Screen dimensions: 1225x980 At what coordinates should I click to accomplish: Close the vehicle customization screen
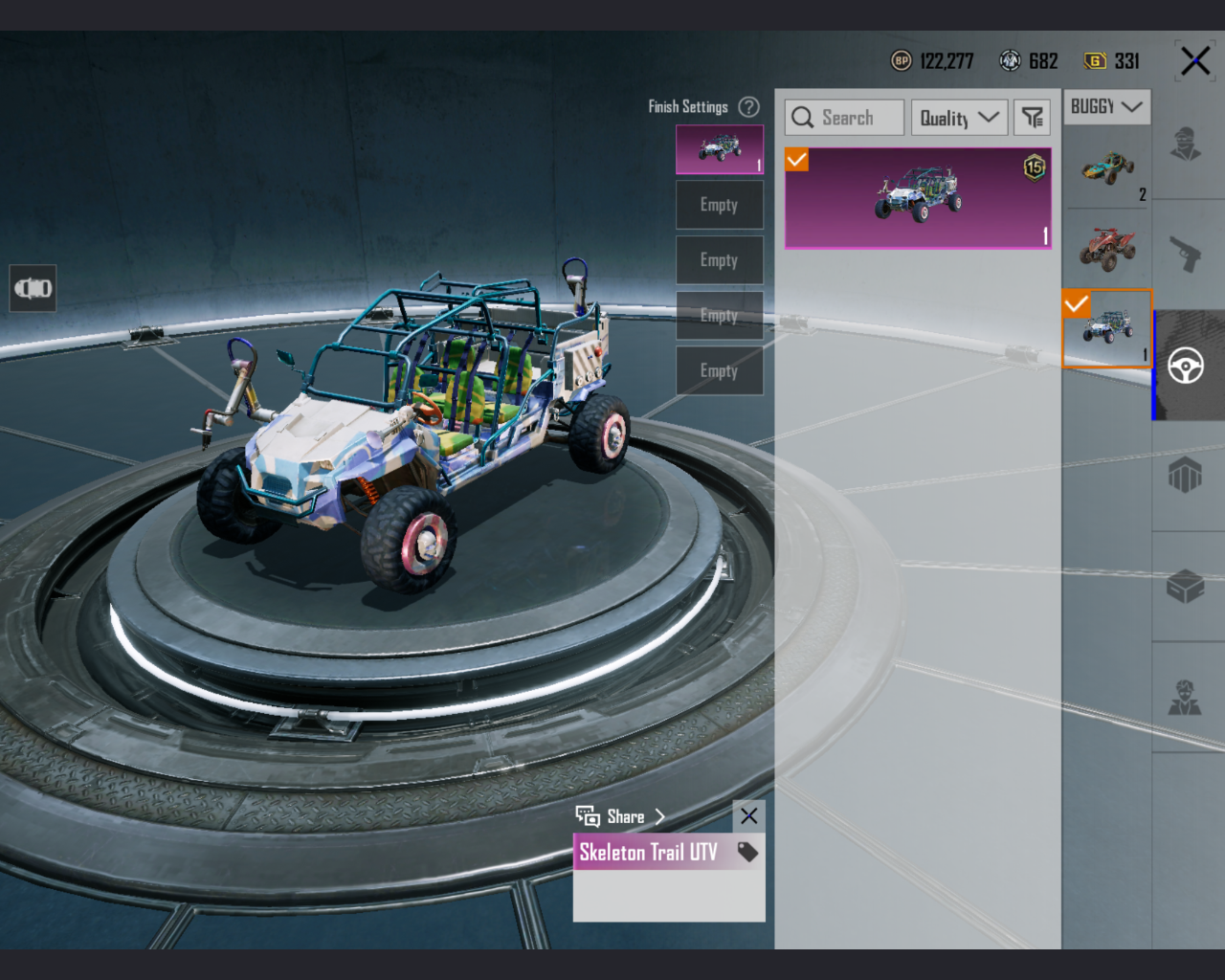(x=1195, y=60)
